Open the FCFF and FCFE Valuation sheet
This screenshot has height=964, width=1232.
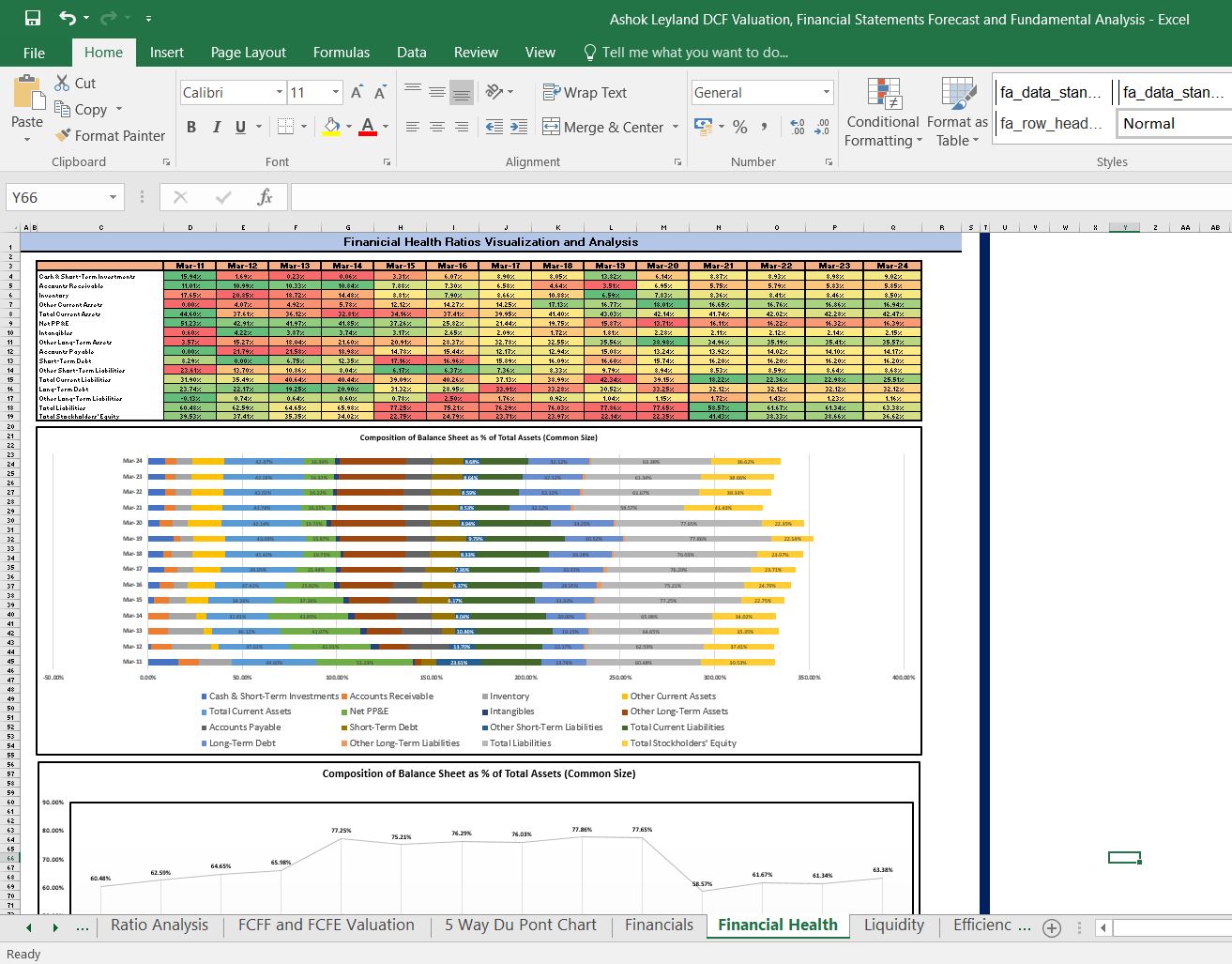pyautogui.click(x=327, y=926)
